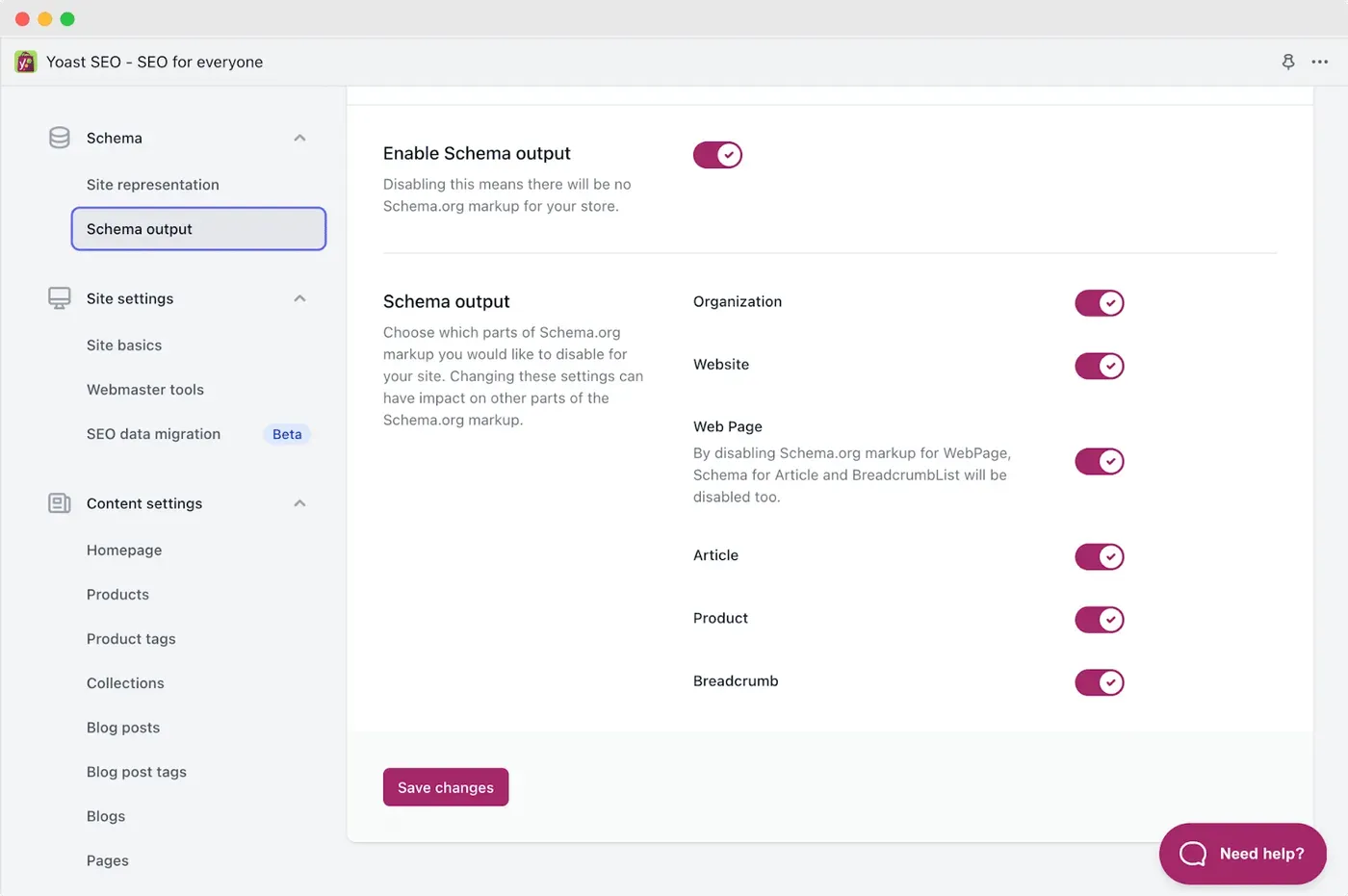Click the Site settings monitor icon
The height and width of the screenshot is (896, 1348).
coord(60,298)
